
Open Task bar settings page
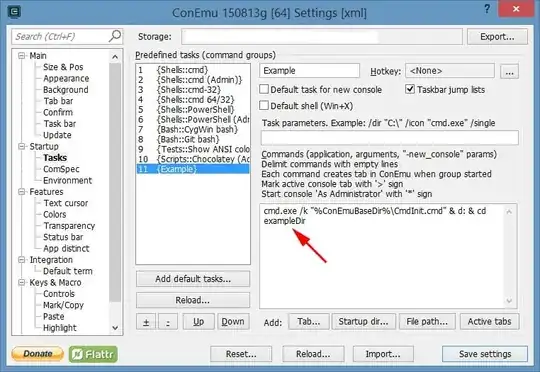point(60,124)
